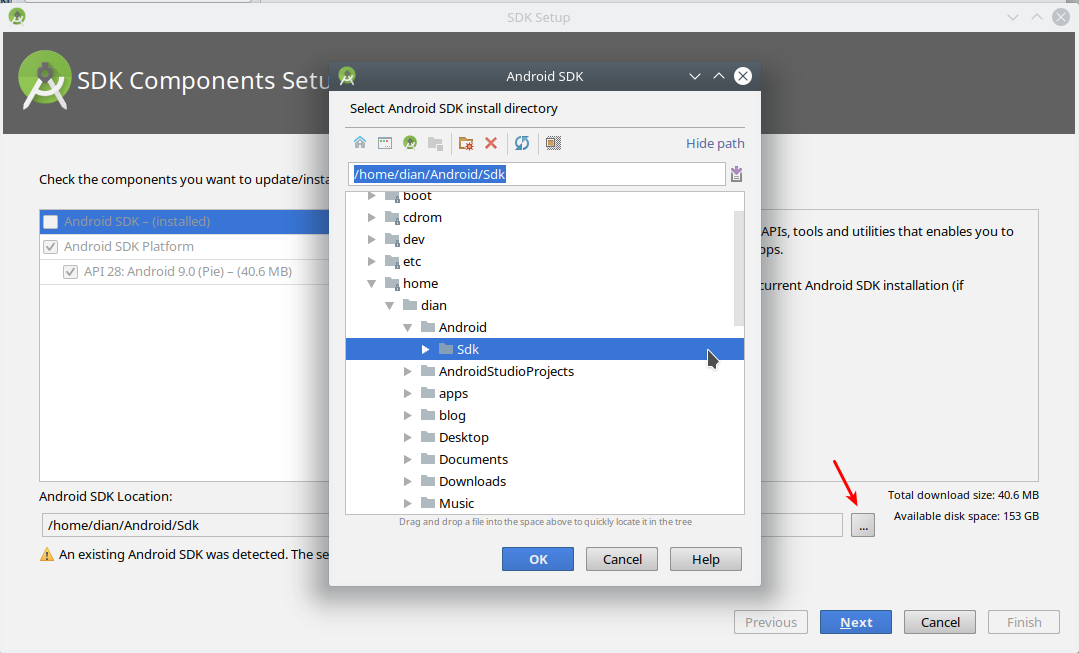Expand the Sdk folder node
1079x653 pixels.
pos(425,349)
